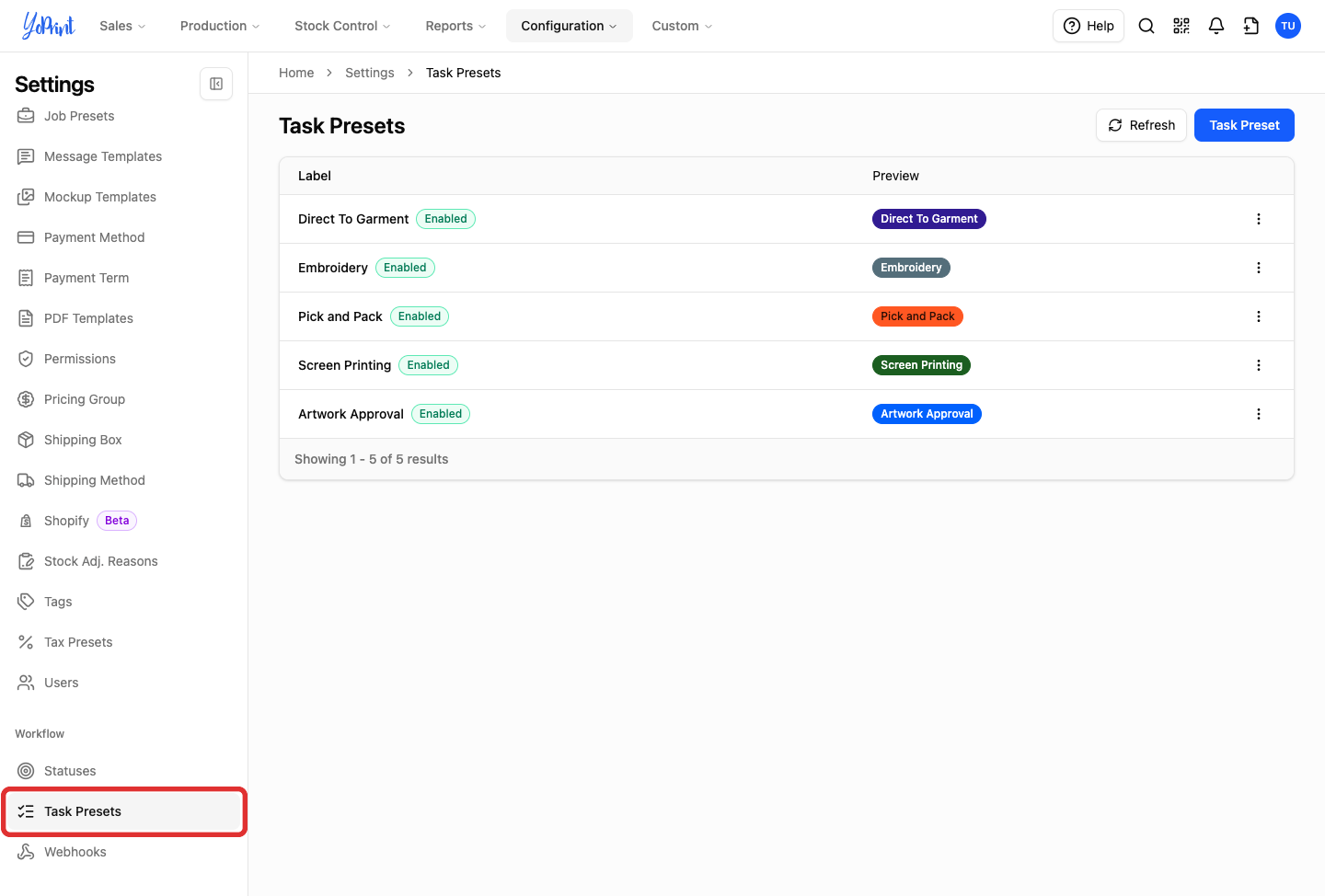This screenshot has width=1325, height=896.
Task: Click the Task Presets breadcrumb text
Action: [464, 73]
